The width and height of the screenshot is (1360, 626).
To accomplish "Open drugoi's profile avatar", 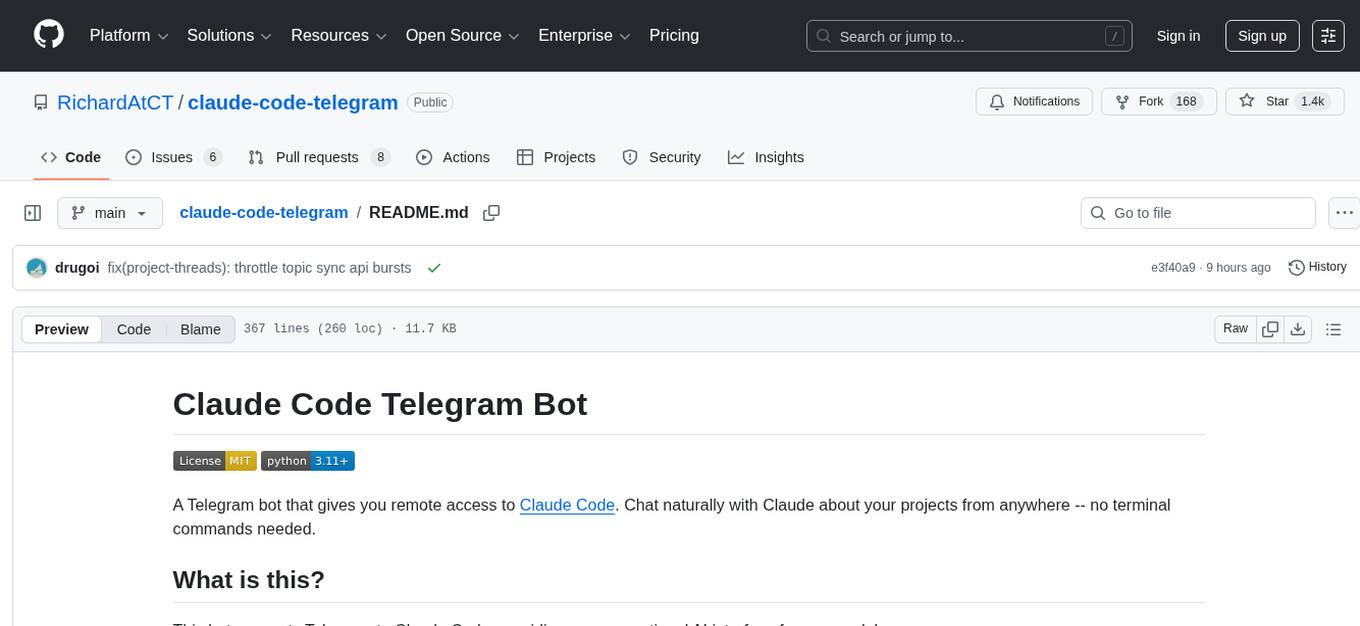I will tap(36, 267).
